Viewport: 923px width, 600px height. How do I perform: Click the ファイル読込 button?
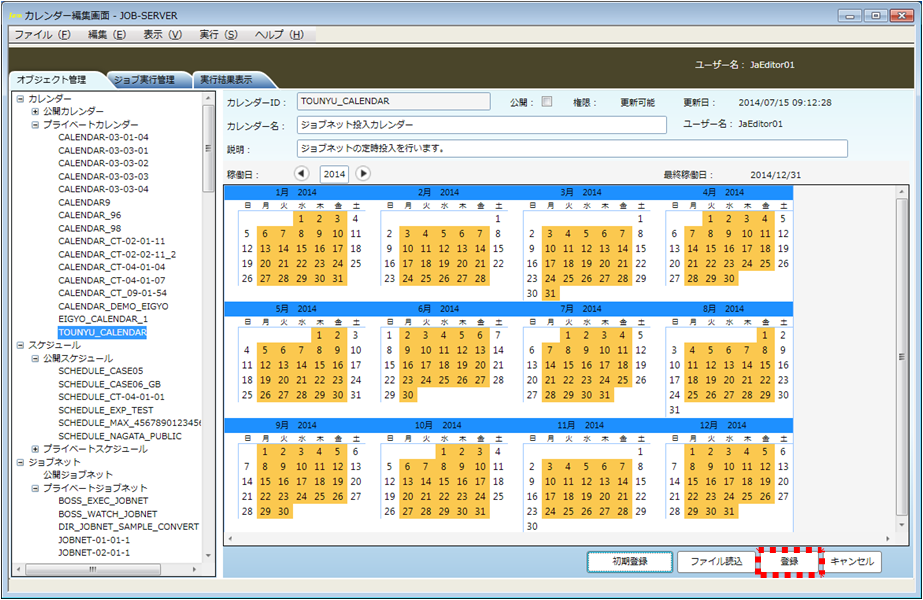[717, 562]
